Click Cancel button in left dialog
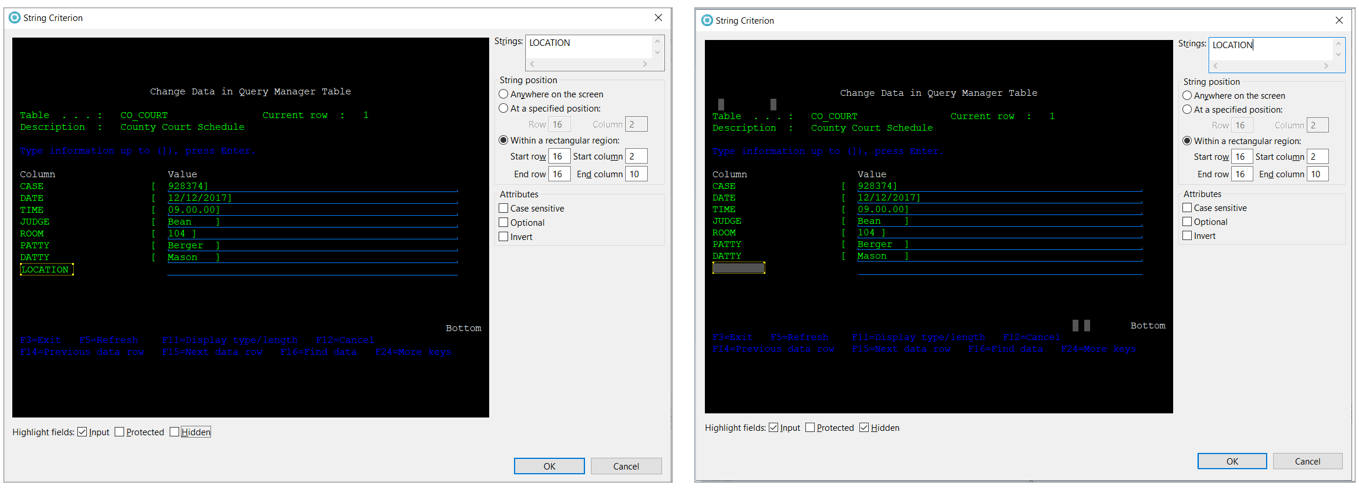Image resolution: width=1359 pixels, height=488 pixels. 626,466
